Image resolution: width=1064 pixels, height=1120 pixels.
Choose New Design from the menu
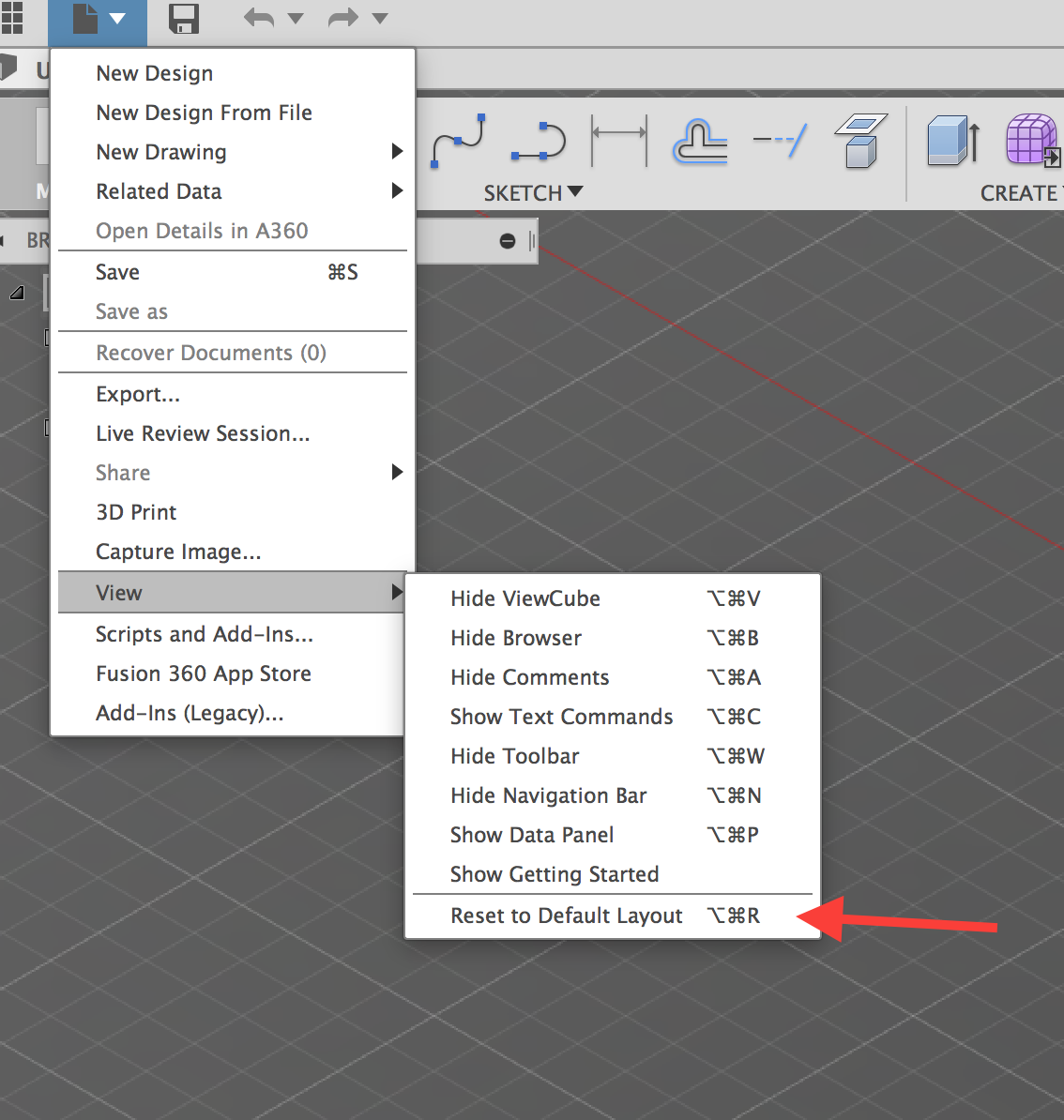233,73
